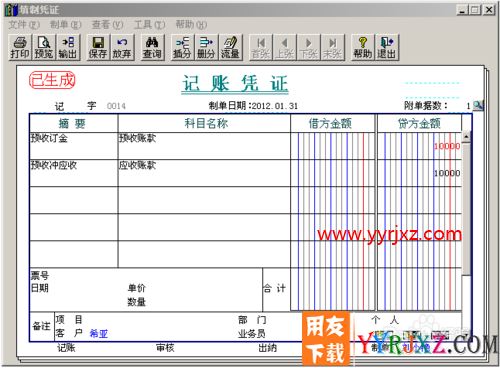
Task: Discard changes using 放弃 icon
Action: click(122, 47)
